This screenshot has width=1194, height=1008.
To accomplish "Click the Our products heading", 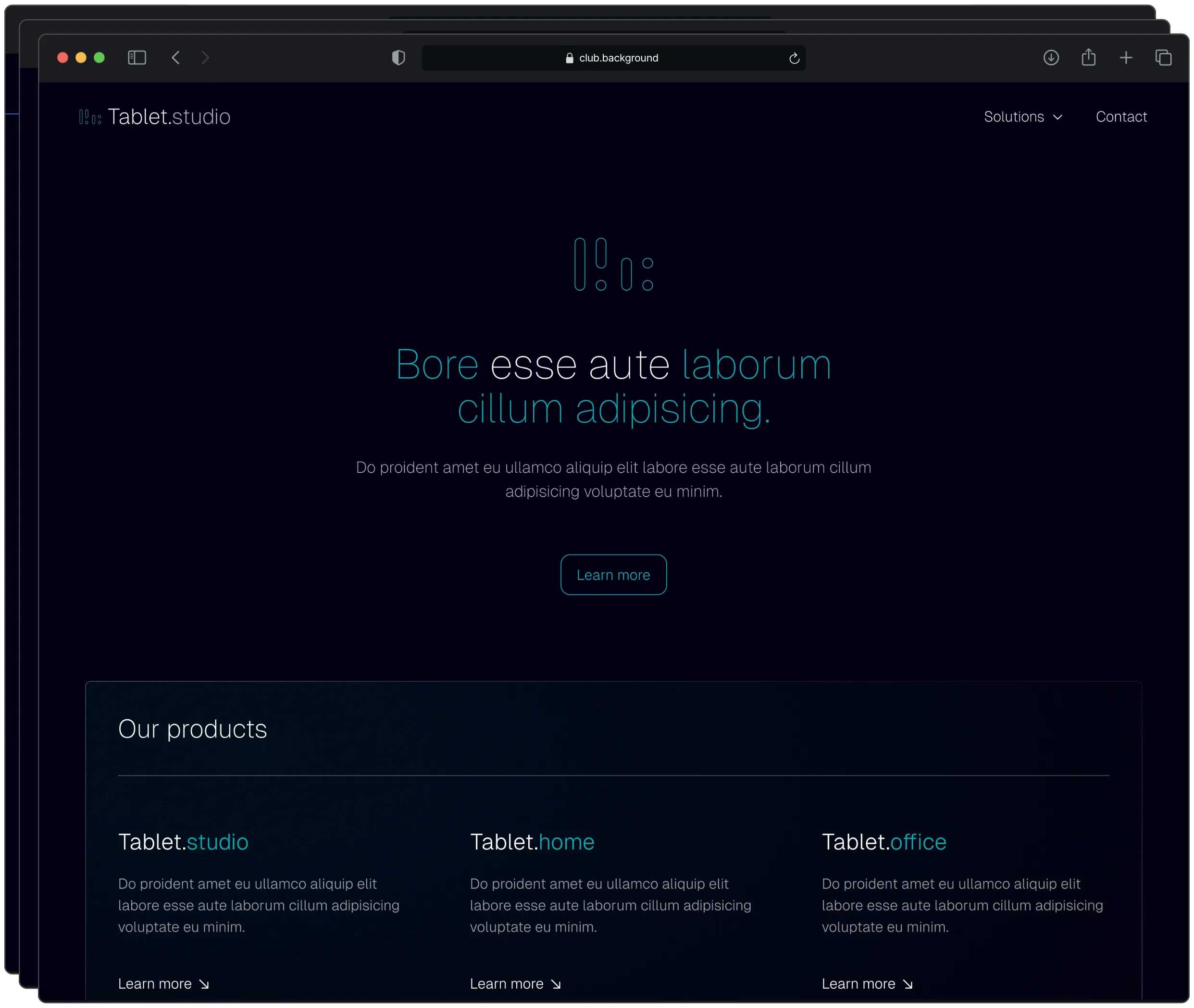I will tap(193, 729).
